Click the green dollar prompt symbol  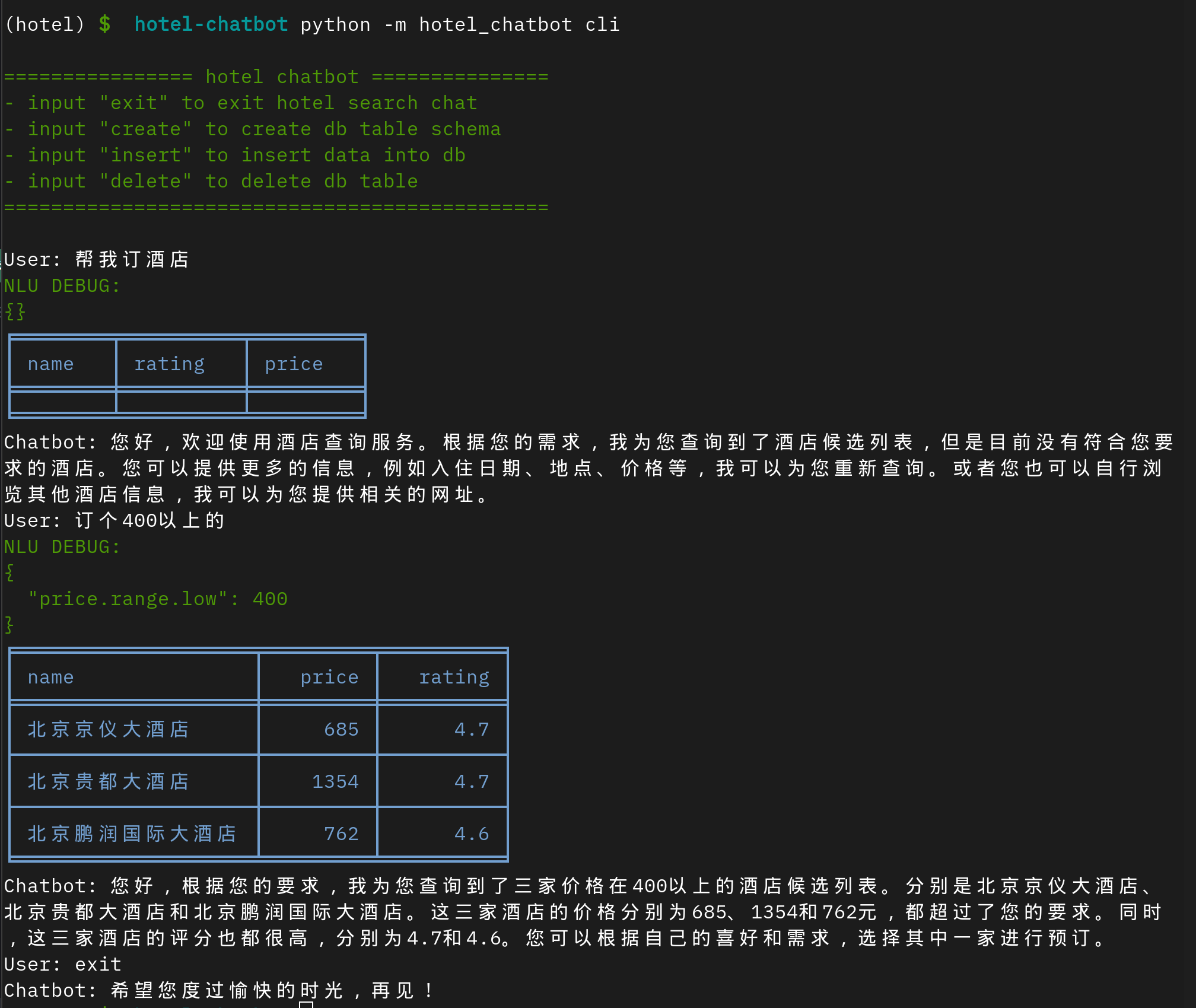[x=104, y=24]
